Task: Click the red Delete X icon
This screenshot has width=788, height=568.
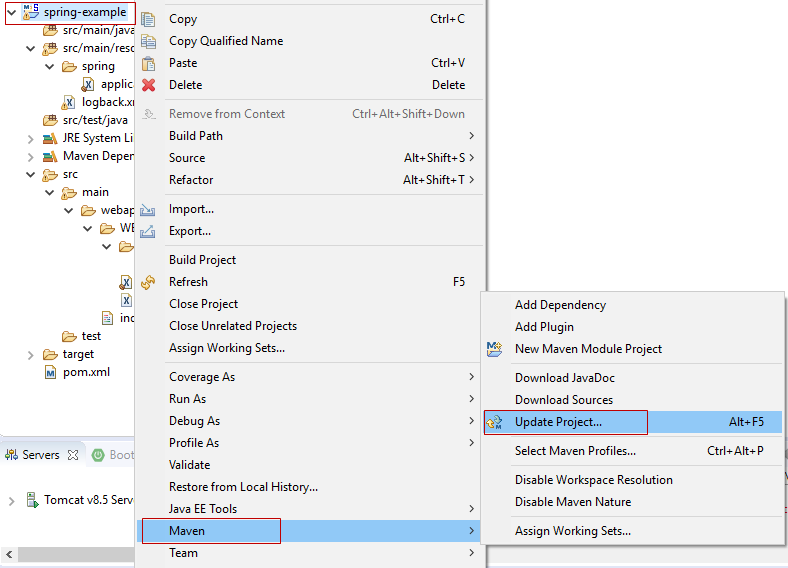Action: (148, 85)
